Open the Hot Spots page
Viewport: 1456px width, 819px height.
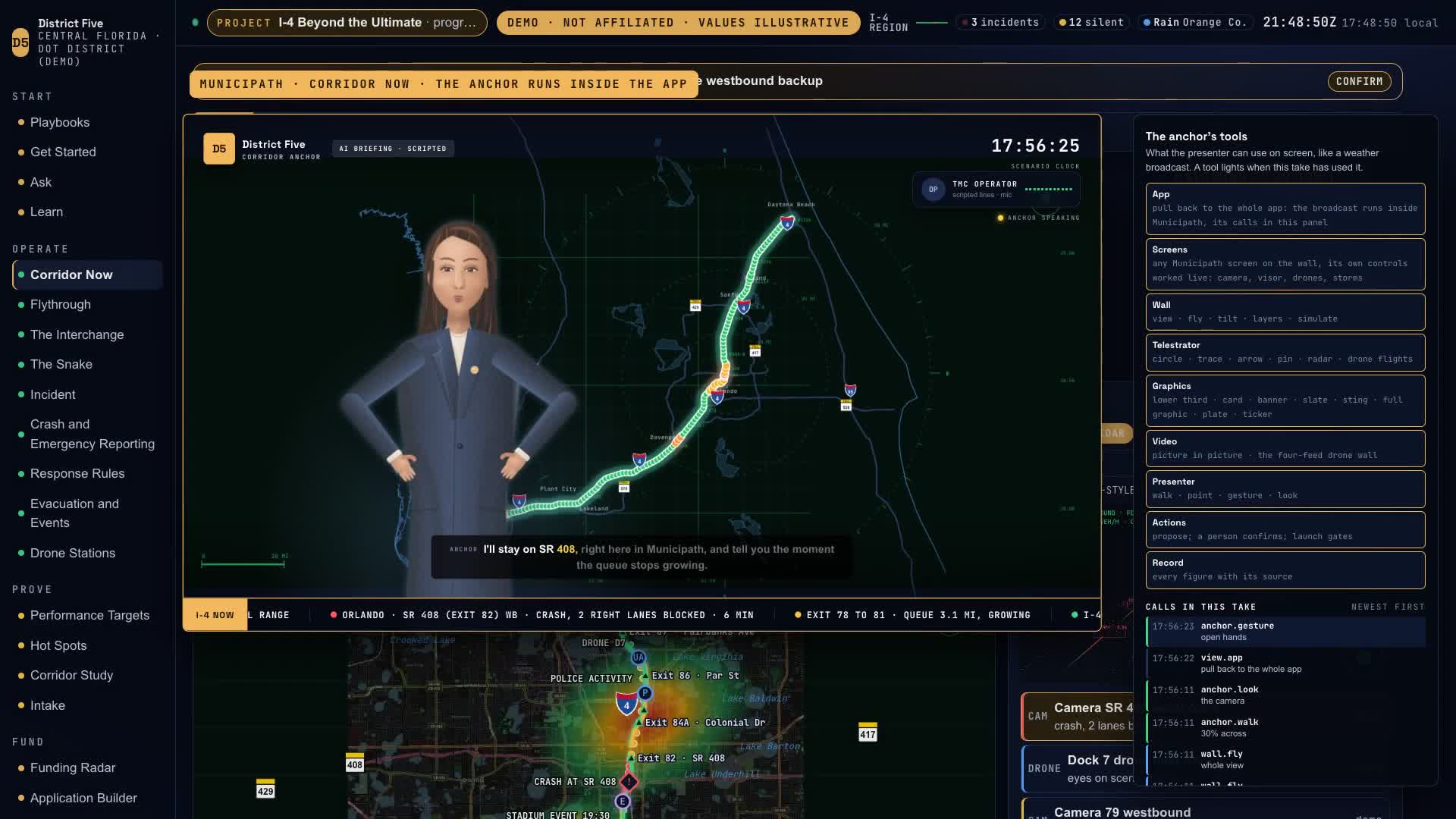pyautogui.click(x=58, y=645)
